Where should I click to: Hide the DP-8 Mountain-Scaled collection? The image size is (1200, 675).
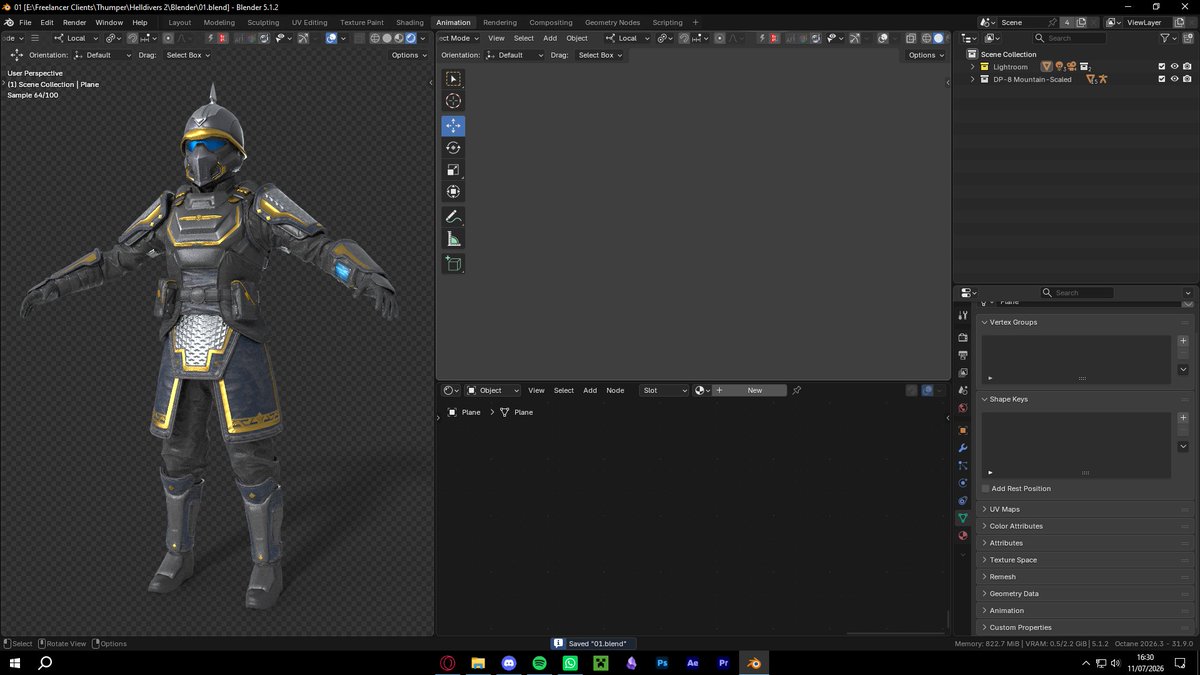pos(1174,79)
